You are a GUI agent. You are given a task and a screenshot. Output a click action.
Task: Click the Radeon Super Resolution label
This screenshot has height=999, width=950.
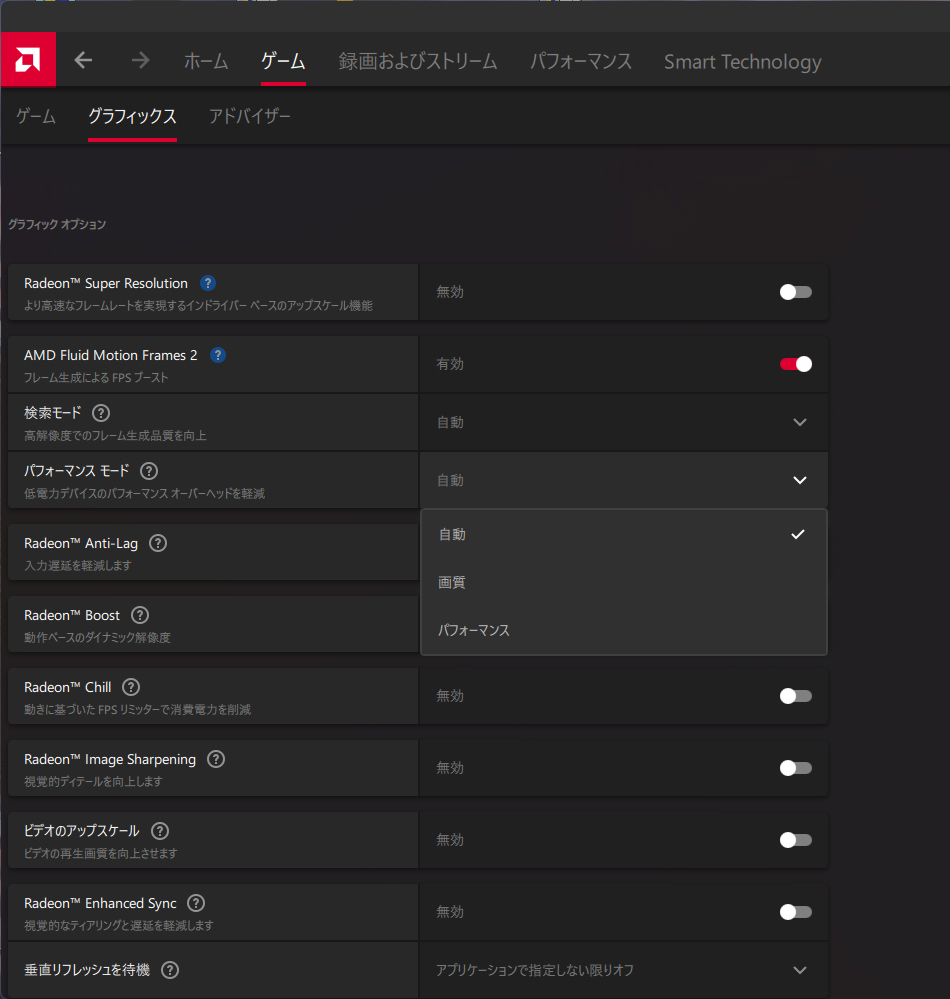[106, 284]
